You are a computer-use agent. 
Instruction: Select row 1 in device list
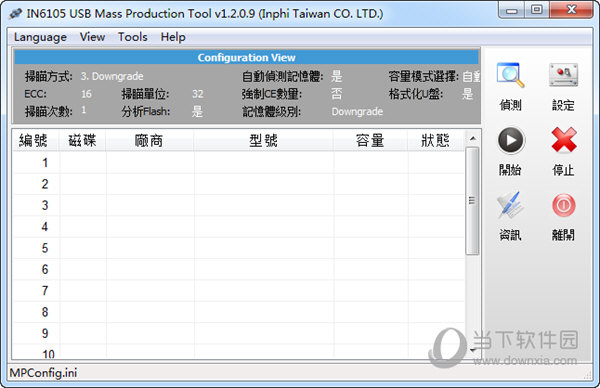click(x=239, y=163)
